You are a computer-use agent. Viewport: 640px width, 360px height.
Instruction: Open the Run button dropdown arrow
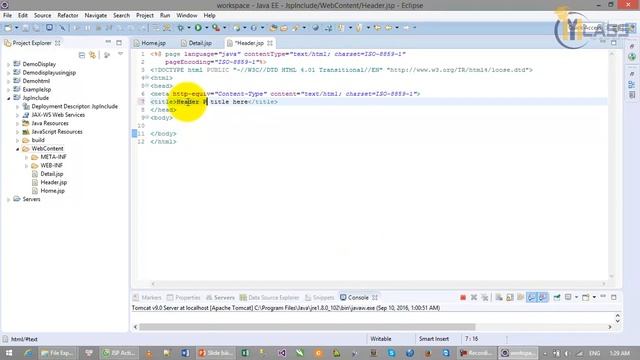click(x=207, y=28)
